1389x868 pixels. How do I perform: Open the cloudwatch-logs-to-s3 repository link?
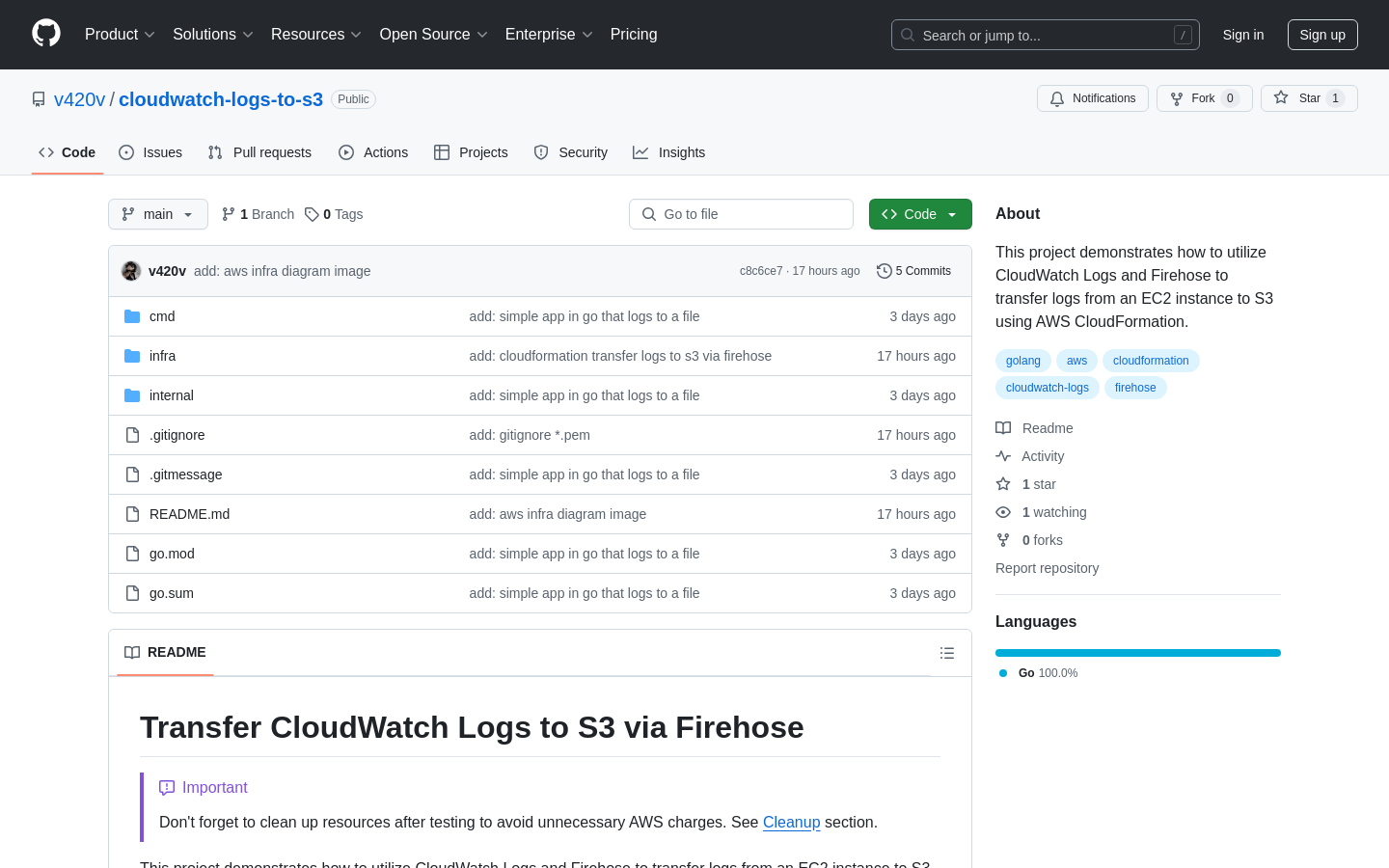221,99
